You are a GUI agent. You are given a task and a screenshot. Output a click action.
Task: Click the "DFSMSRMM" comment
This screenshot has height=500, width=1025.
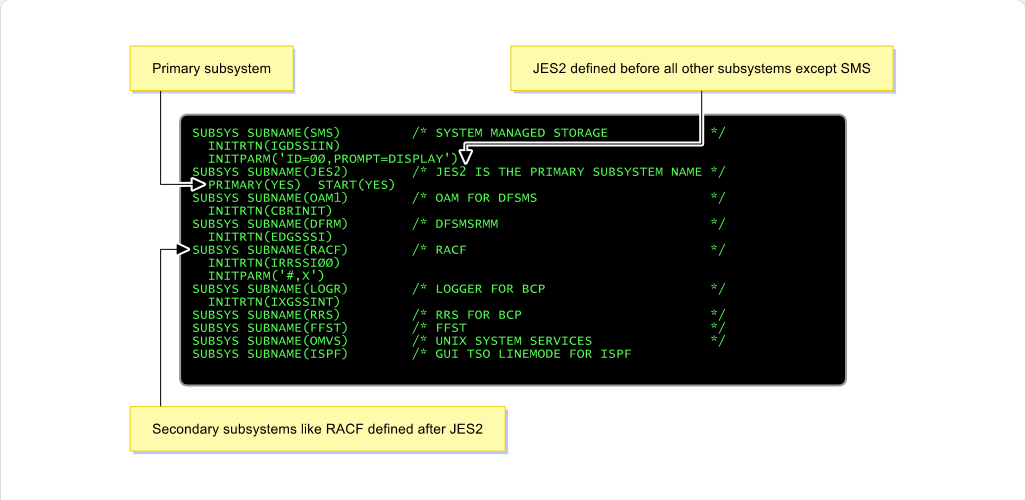tap(466, 224)
